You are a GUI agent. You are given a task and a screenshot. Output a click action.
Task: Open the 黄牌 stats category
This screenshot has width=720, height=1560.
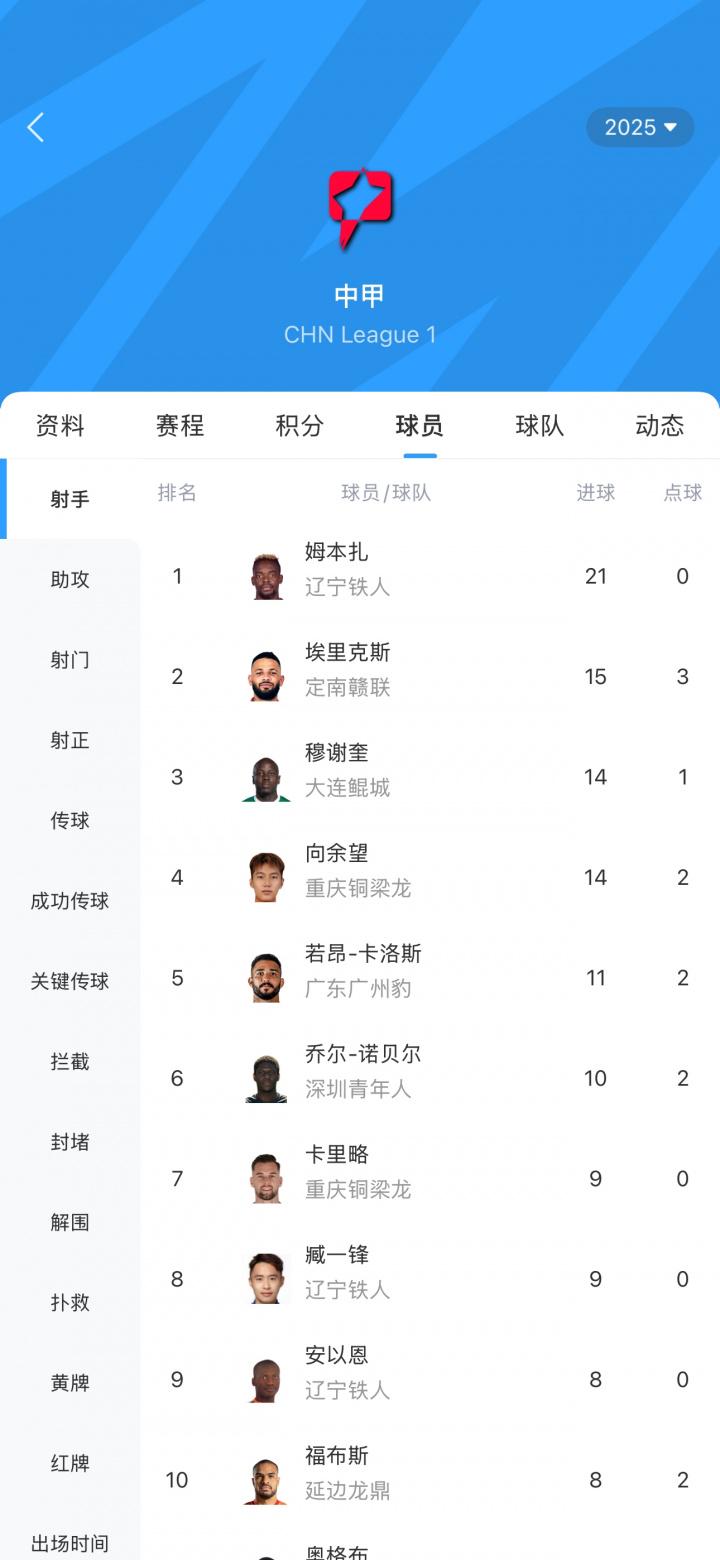coord(68,1383)
